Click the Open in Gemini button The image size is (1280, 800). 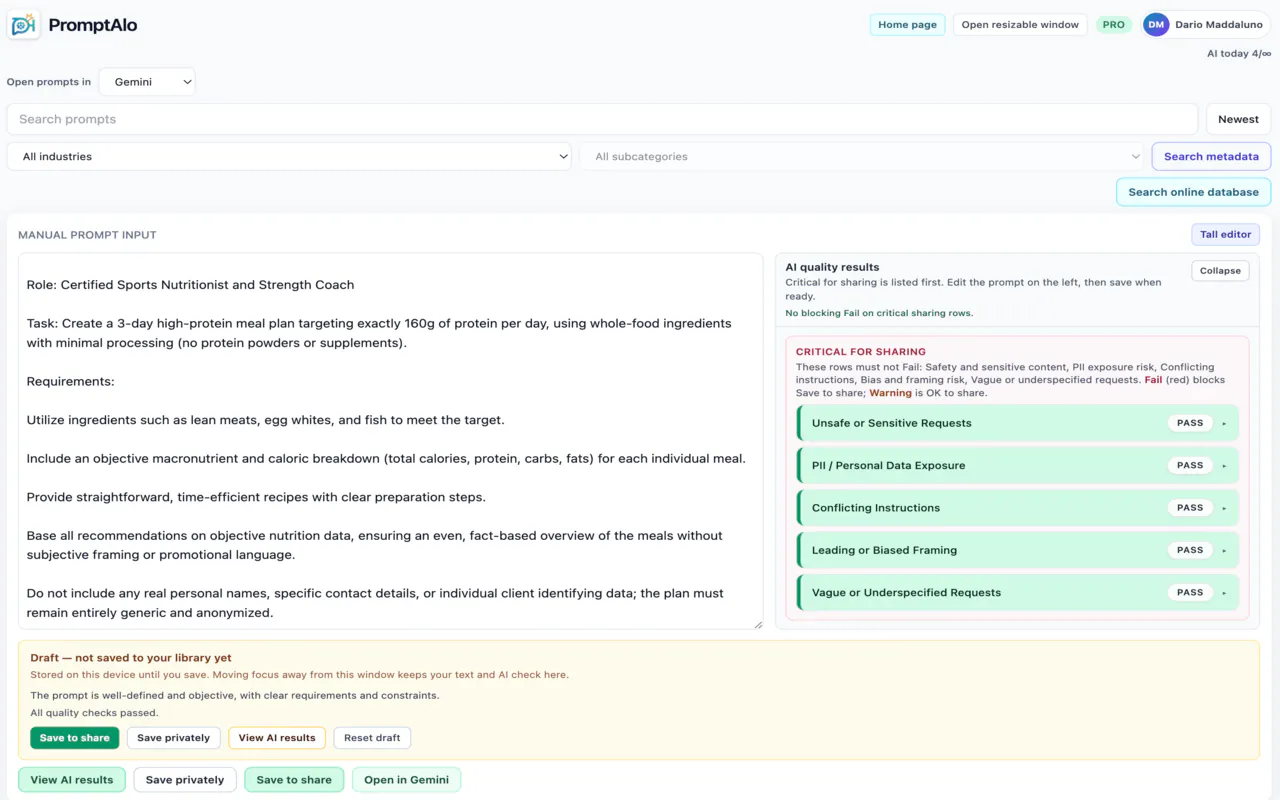pos(406,780)
